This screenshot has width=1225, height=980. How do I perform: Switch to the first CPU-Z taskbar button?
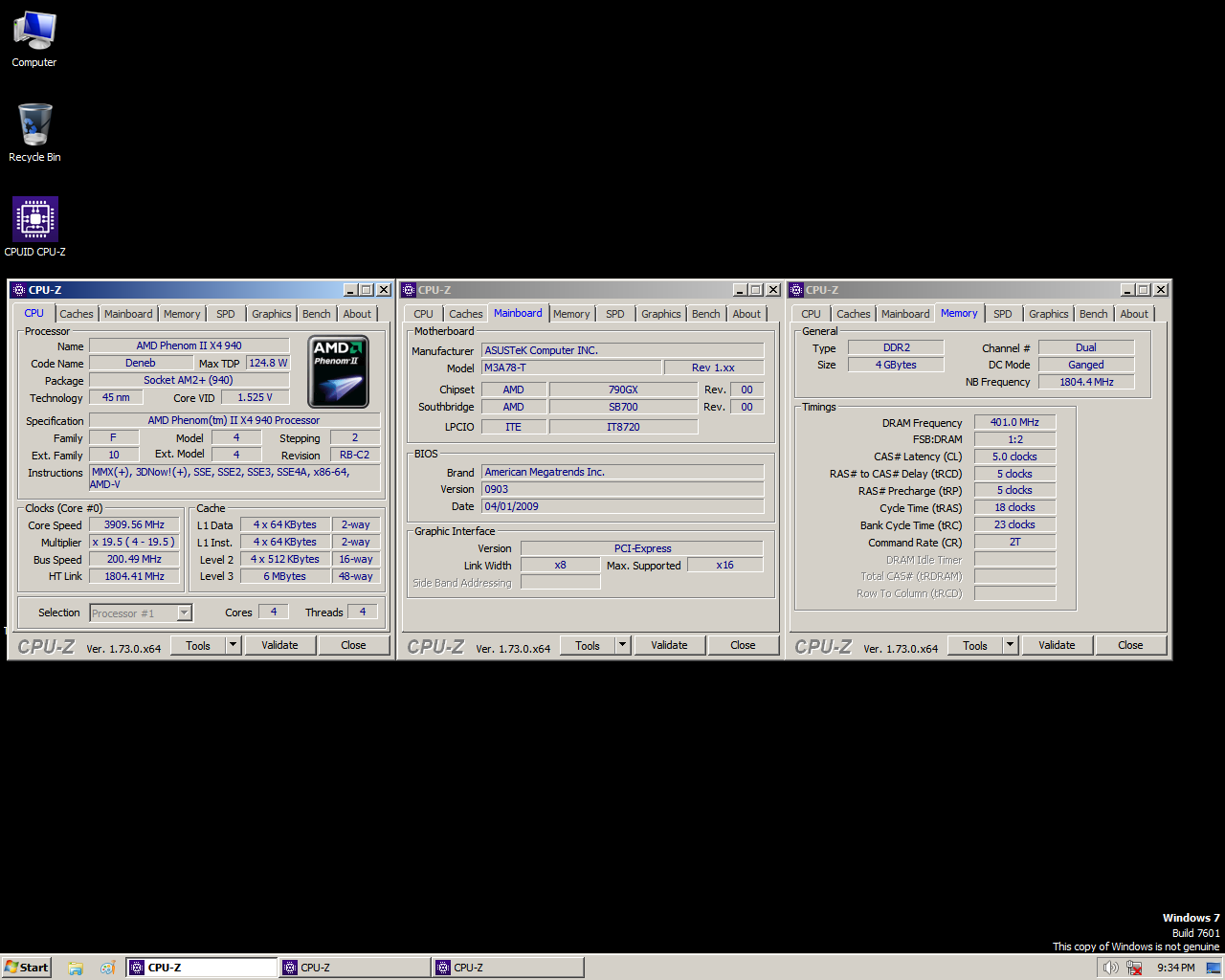pyautogui.click(x=202, y=968)
